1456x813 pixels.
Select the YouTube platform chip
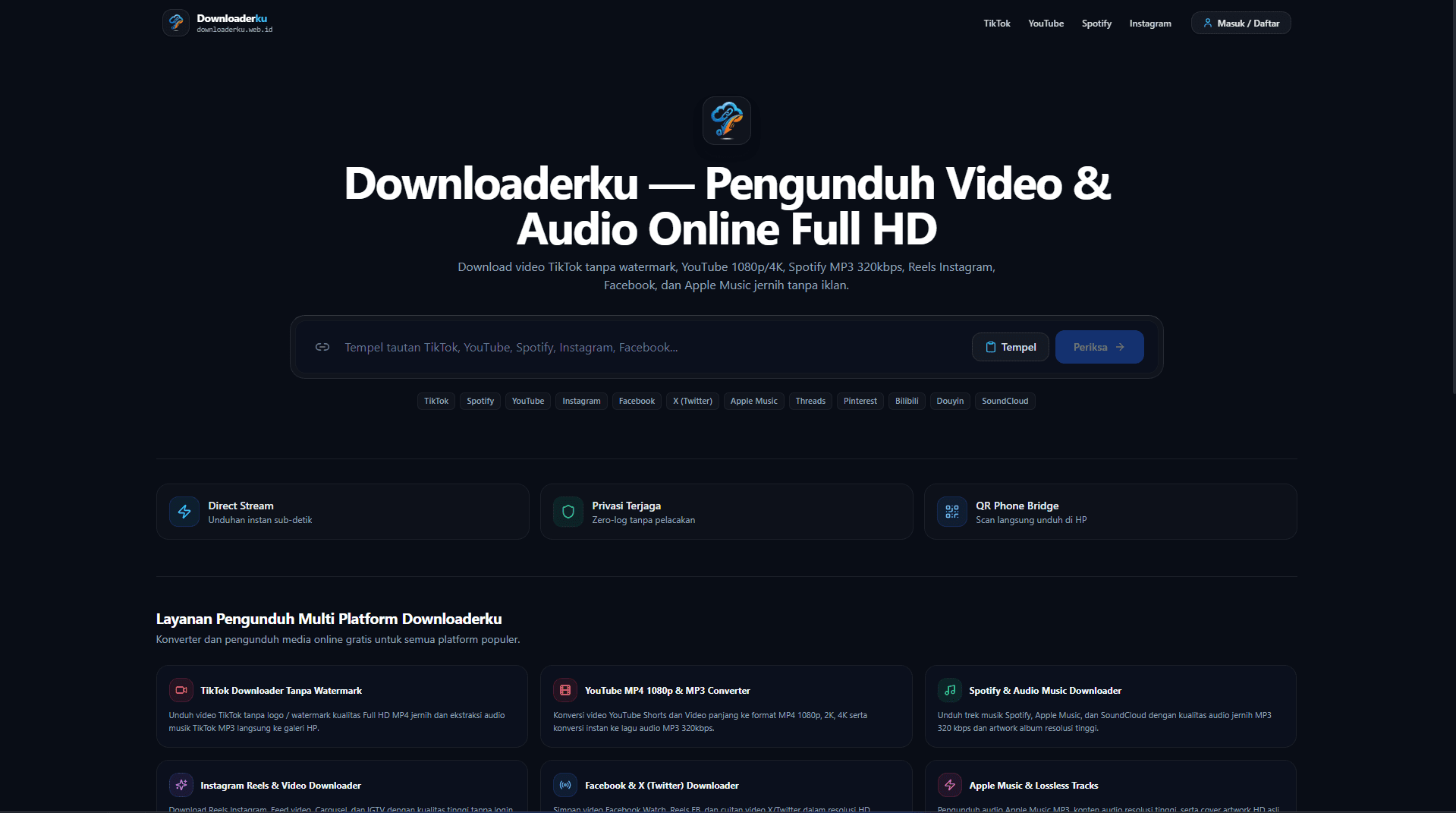point(528,401)
